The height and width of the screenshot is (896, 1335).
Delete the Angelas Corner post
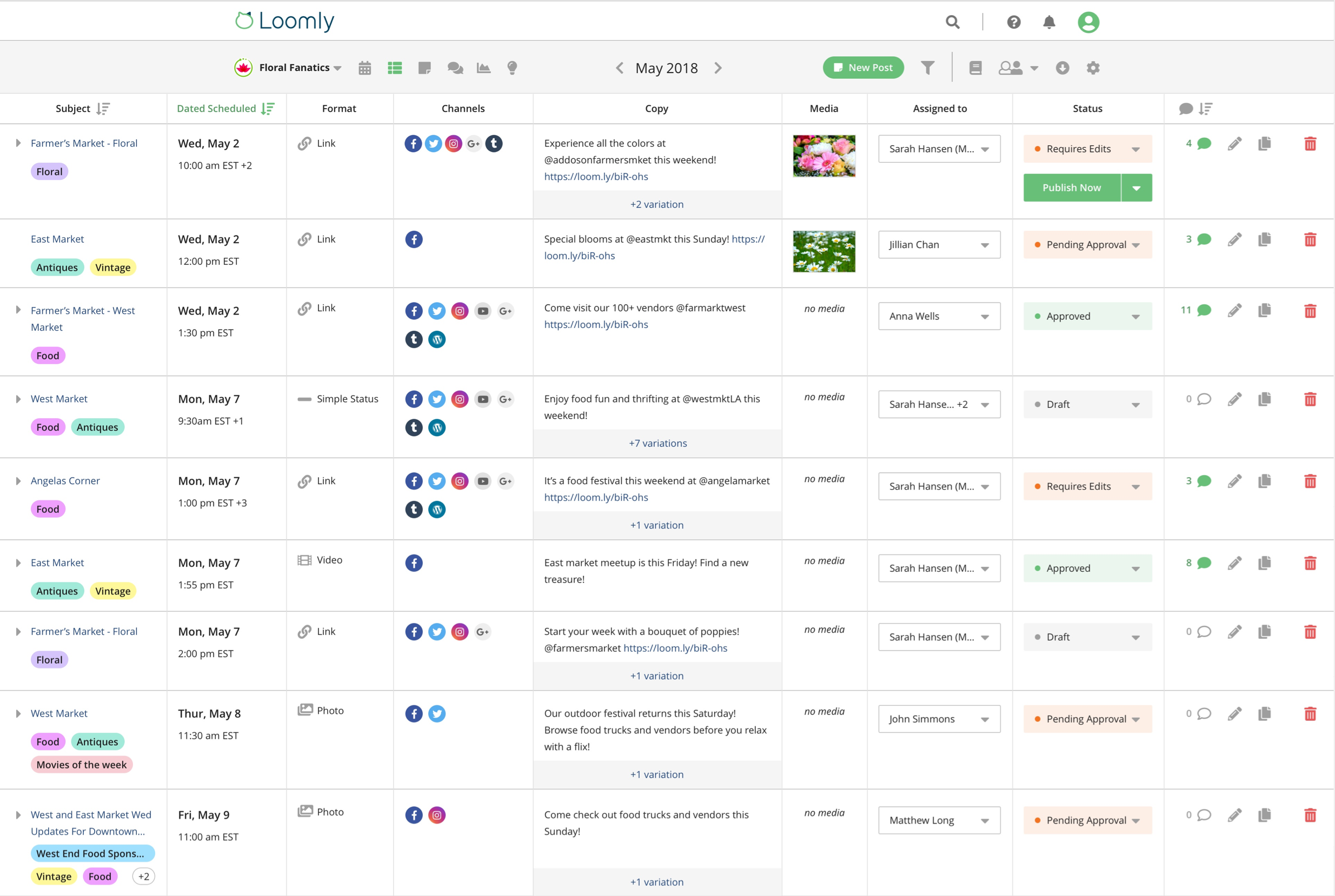pyautogui.click(x=1310, y=481)
